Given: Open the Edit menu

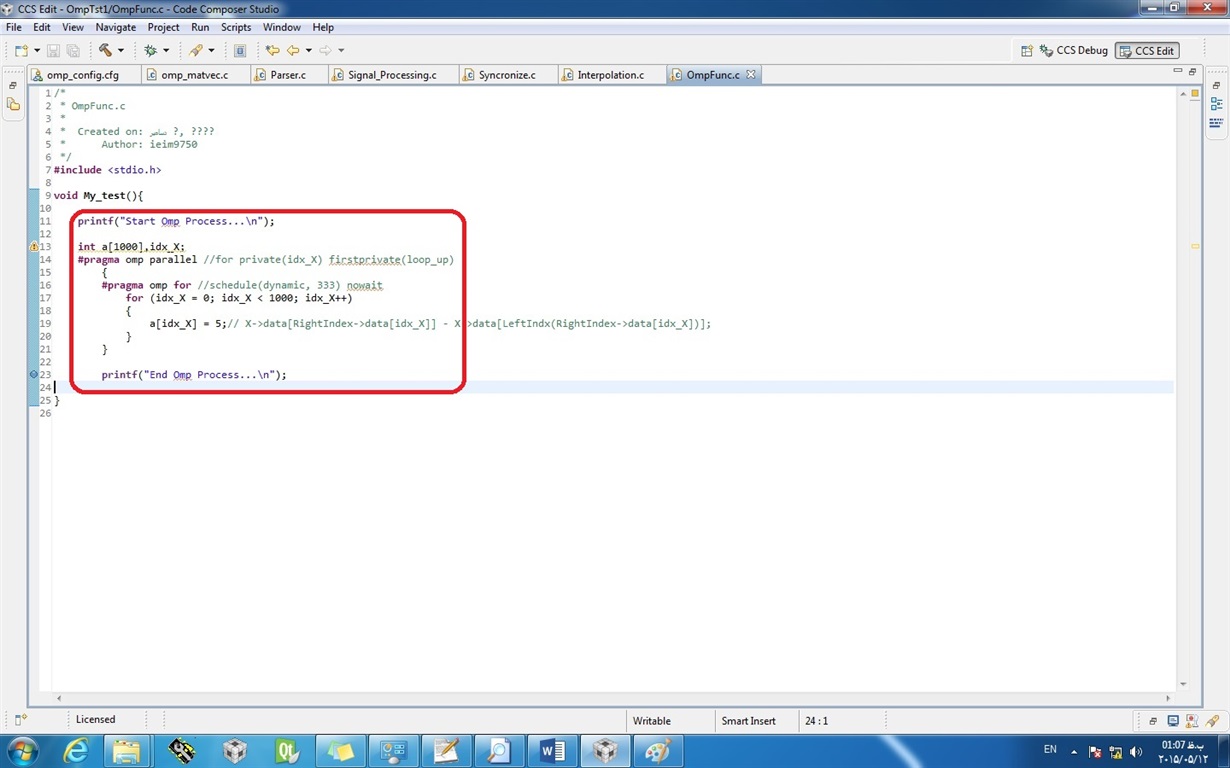Looking at the screenshot, I should pos(43,27).
